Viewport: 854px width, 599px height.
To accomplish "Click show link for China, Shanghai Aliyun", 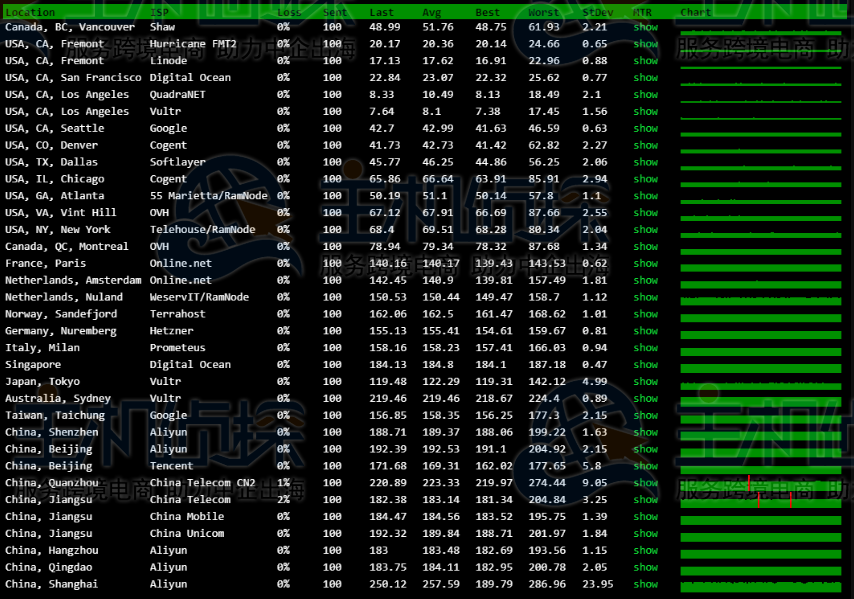I will tap(645, 584).
